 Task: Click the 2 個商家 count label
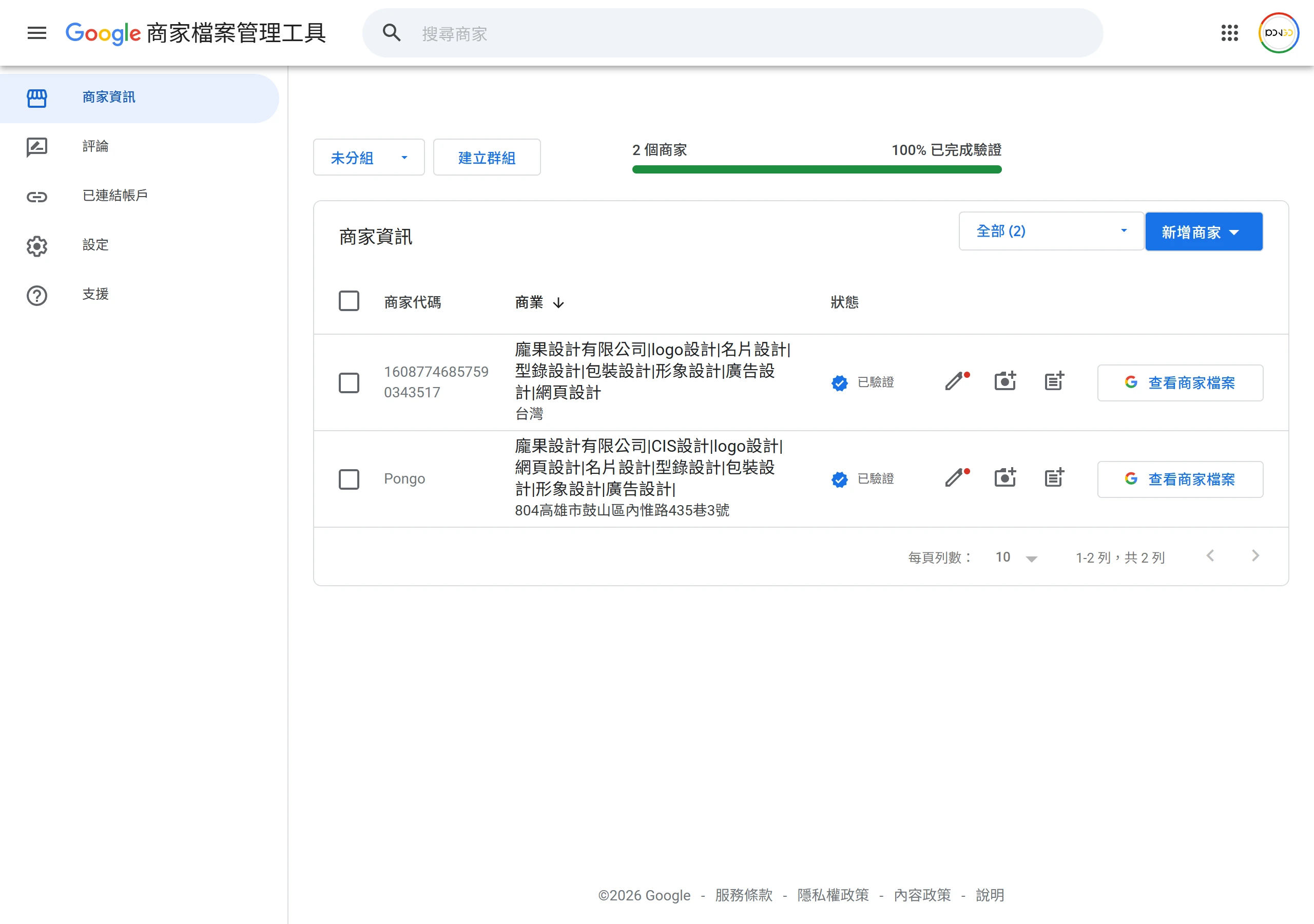659,150
